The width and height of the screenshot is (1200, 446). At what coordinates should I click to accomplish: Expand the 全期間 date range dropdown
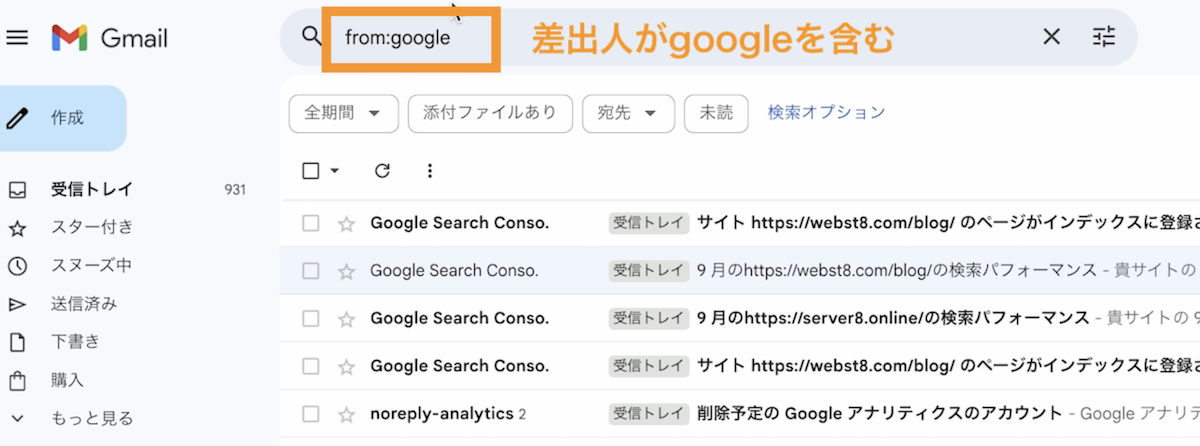pos(343,114)
